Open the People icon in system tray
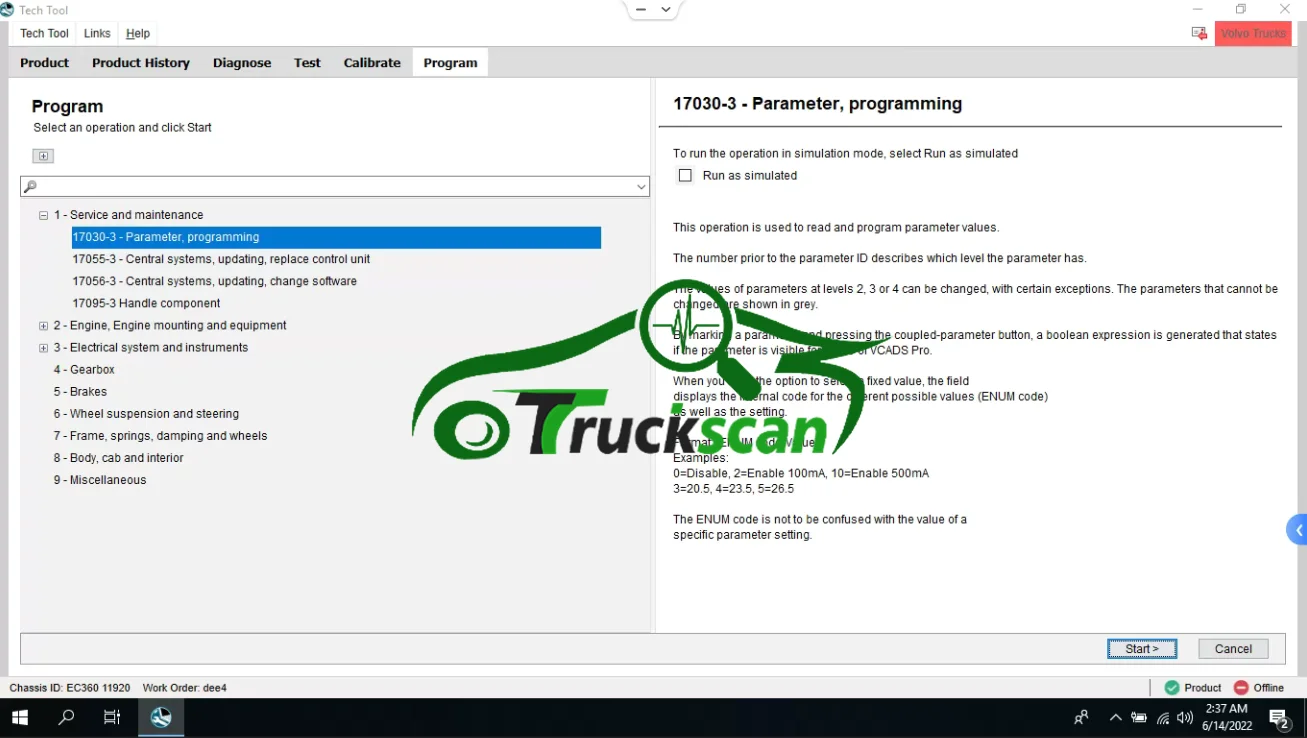The height and width of the screenshot is (738, 1307). coord(1081,718)
